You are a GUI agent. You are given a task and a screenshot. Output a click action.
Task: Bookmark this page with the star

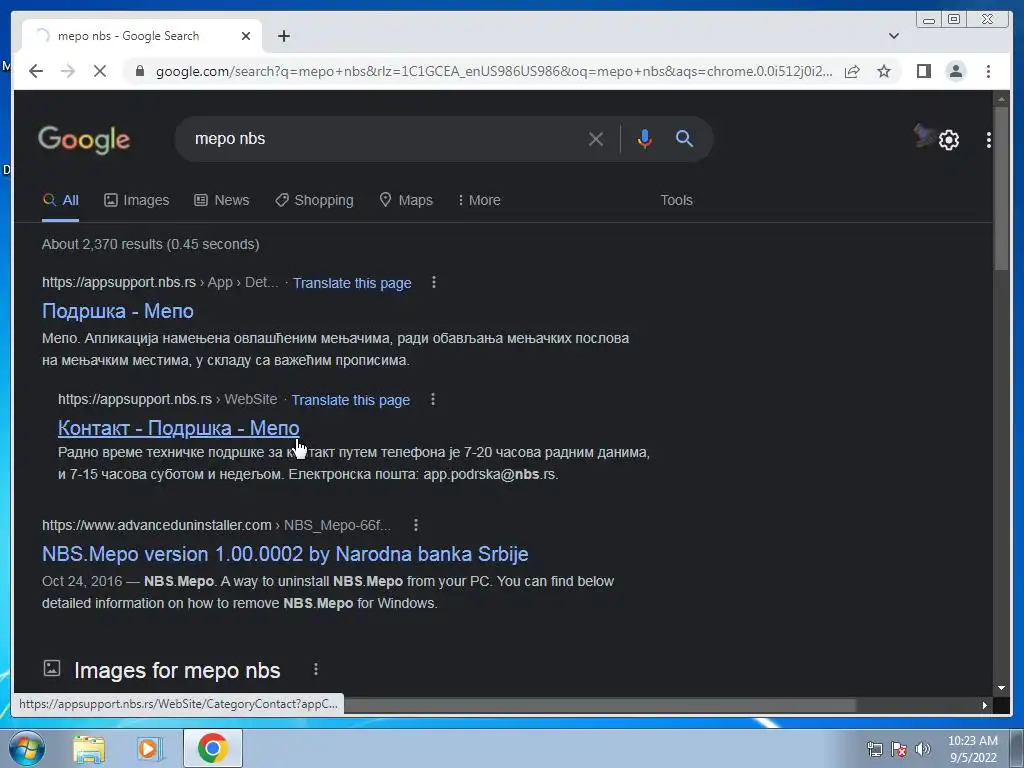click(884, 71)
